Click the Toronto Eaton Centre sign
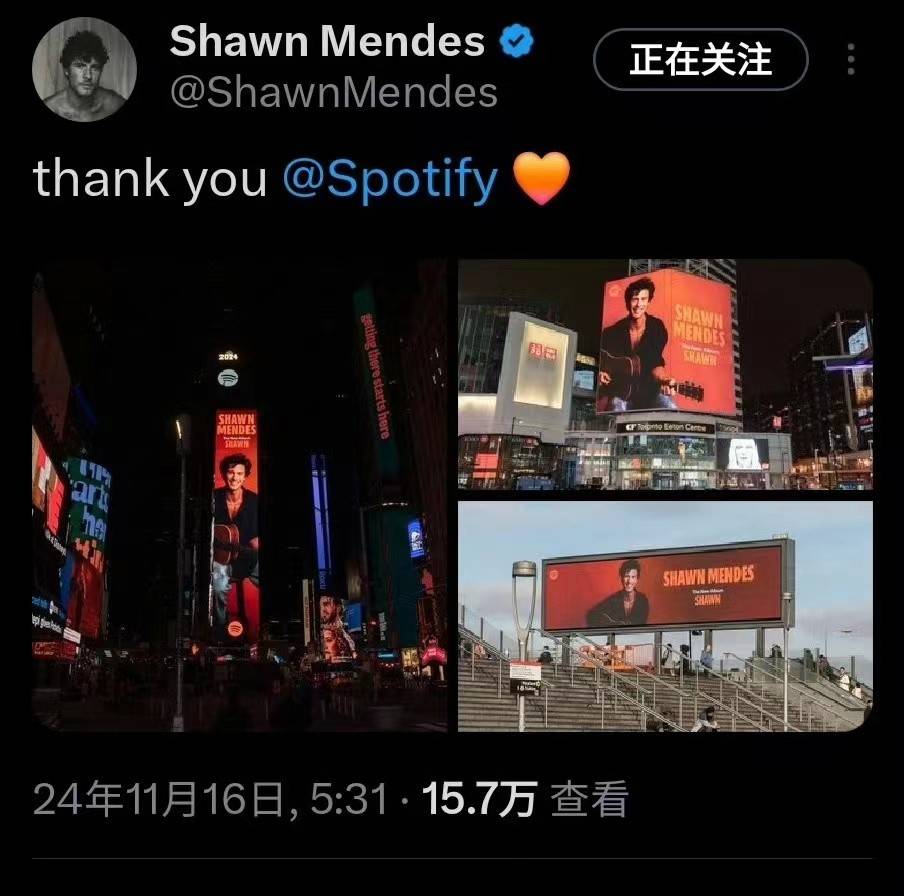 coord(665,427)
